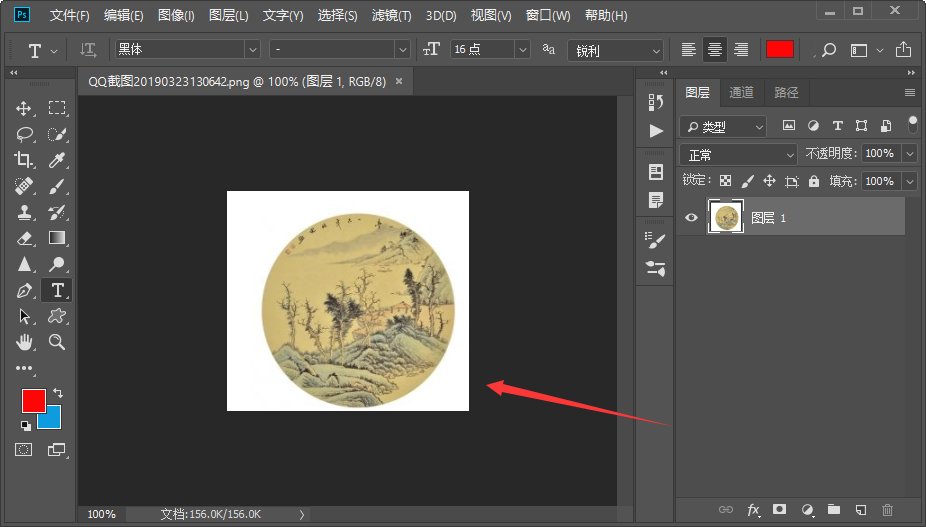Create a new layer via panel icon

861,509
